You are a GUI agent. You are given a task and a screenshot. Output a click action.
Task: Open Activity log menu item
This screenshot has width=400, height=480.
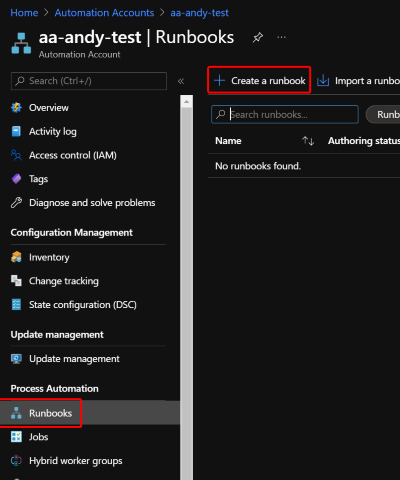pyautogui.click(x=53, y=132)
